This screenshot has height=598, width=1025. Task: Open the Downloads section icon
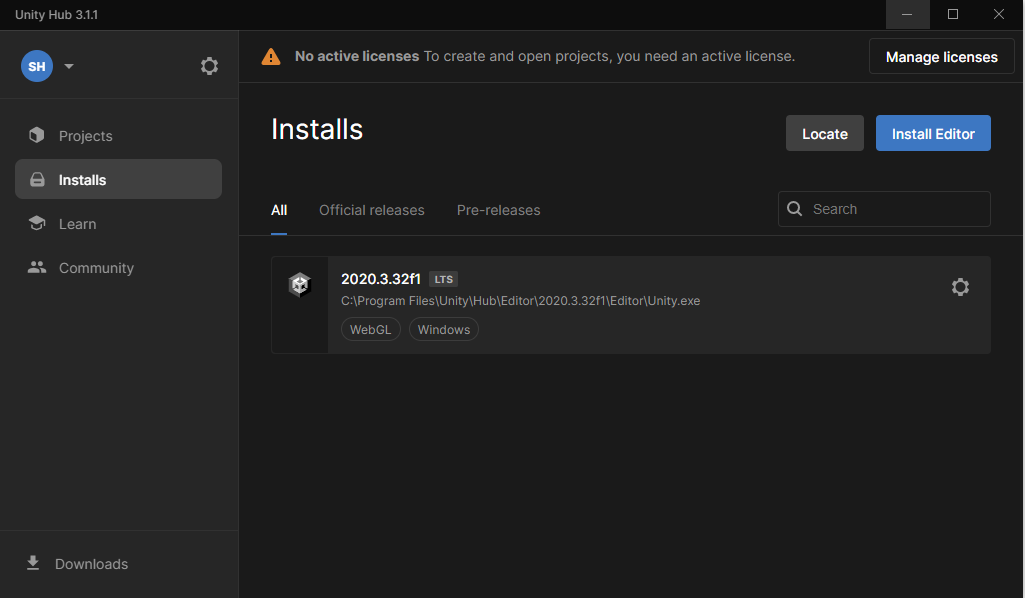tap(33, 563)
